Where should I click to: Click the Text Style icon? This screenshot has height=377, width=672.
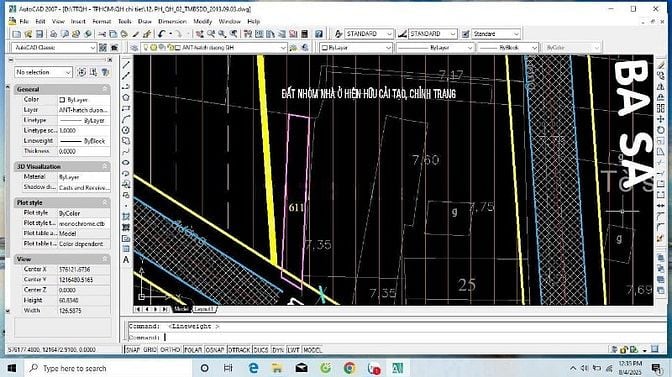tap(338, 34)
